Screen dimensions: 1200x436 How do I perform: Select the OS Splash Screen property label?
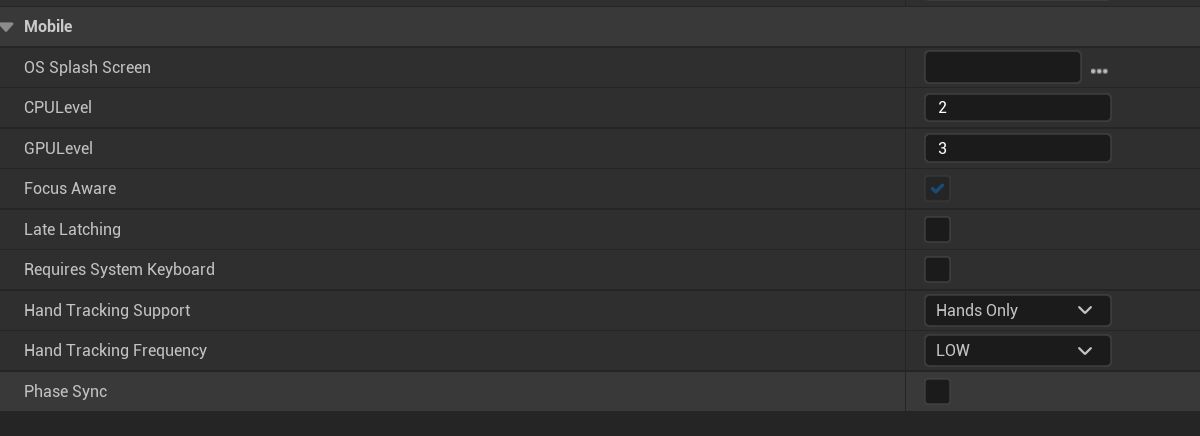click(x=87, y=68)
